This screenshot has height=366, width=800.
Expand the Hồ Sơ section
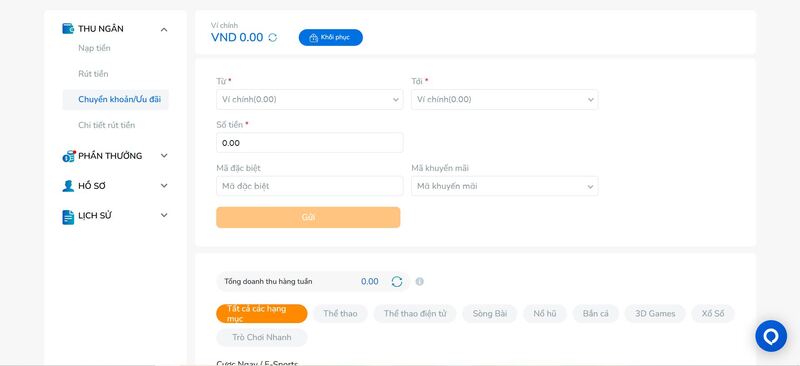point(164,186)
